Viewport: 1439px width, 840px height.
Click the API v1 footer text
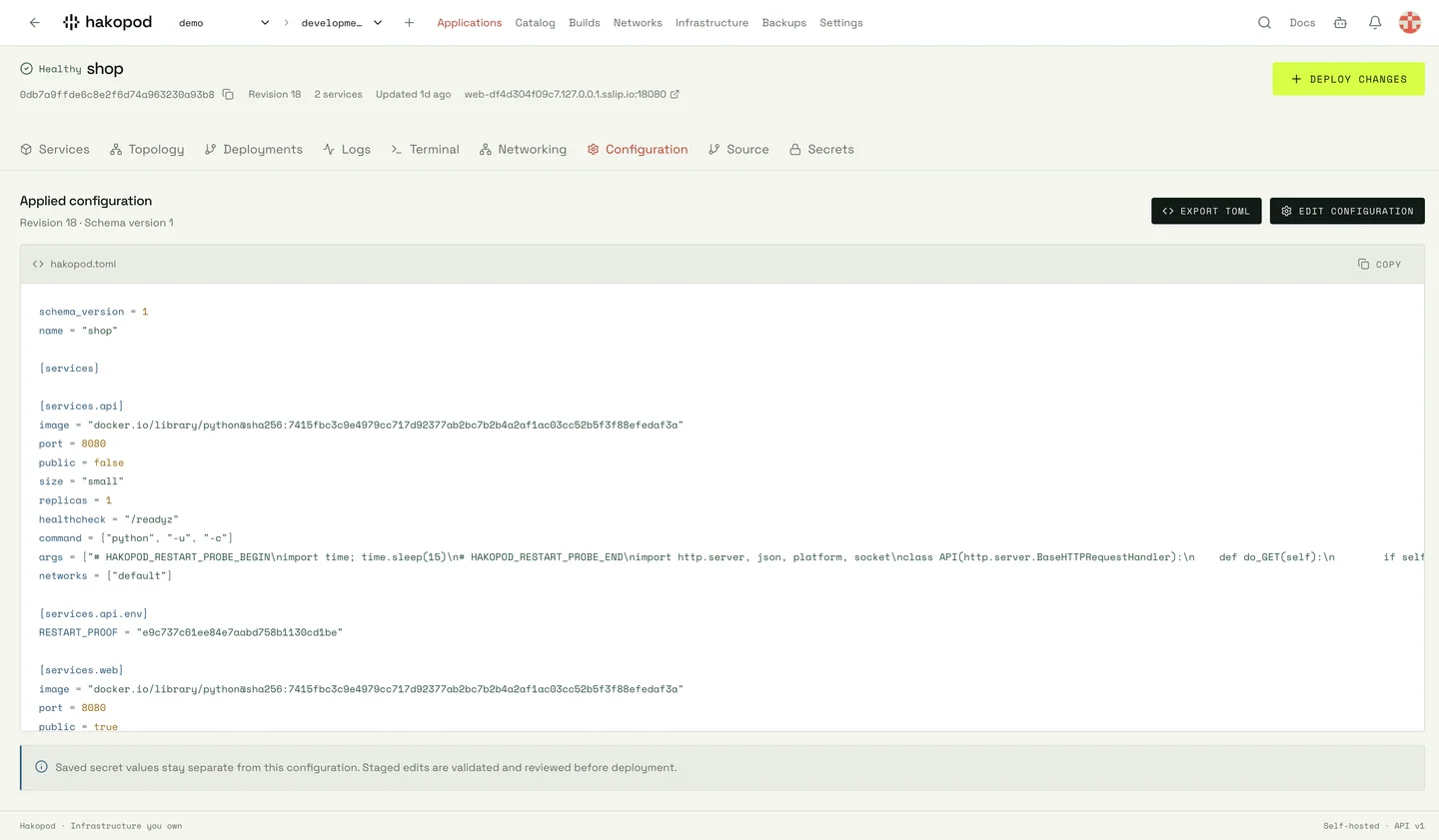1409,826
